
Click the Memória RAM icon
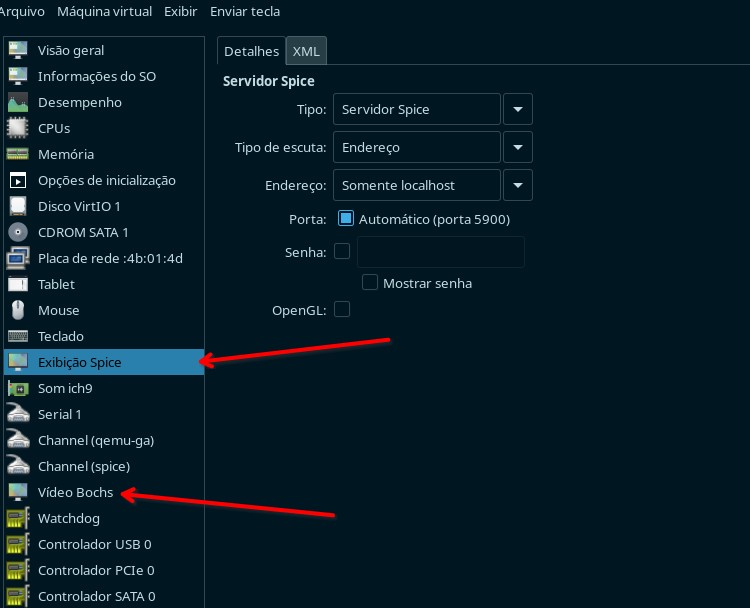click(x=18, y=154)
